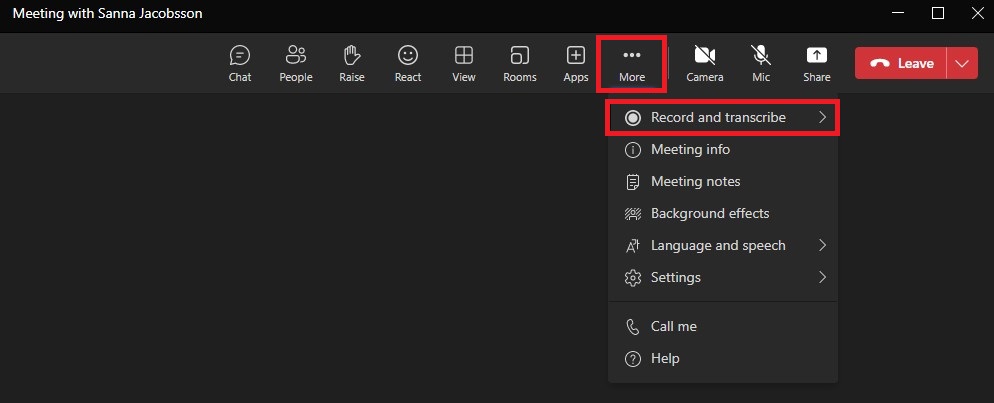Toggle the Camera on
The image size is (994, 403).
click(705, 63)
